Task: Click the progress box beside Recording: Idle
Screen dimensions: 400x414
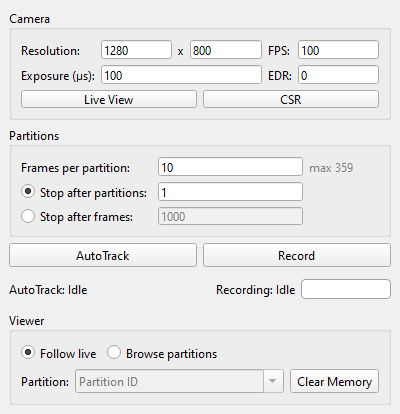Action: [346, 289]
